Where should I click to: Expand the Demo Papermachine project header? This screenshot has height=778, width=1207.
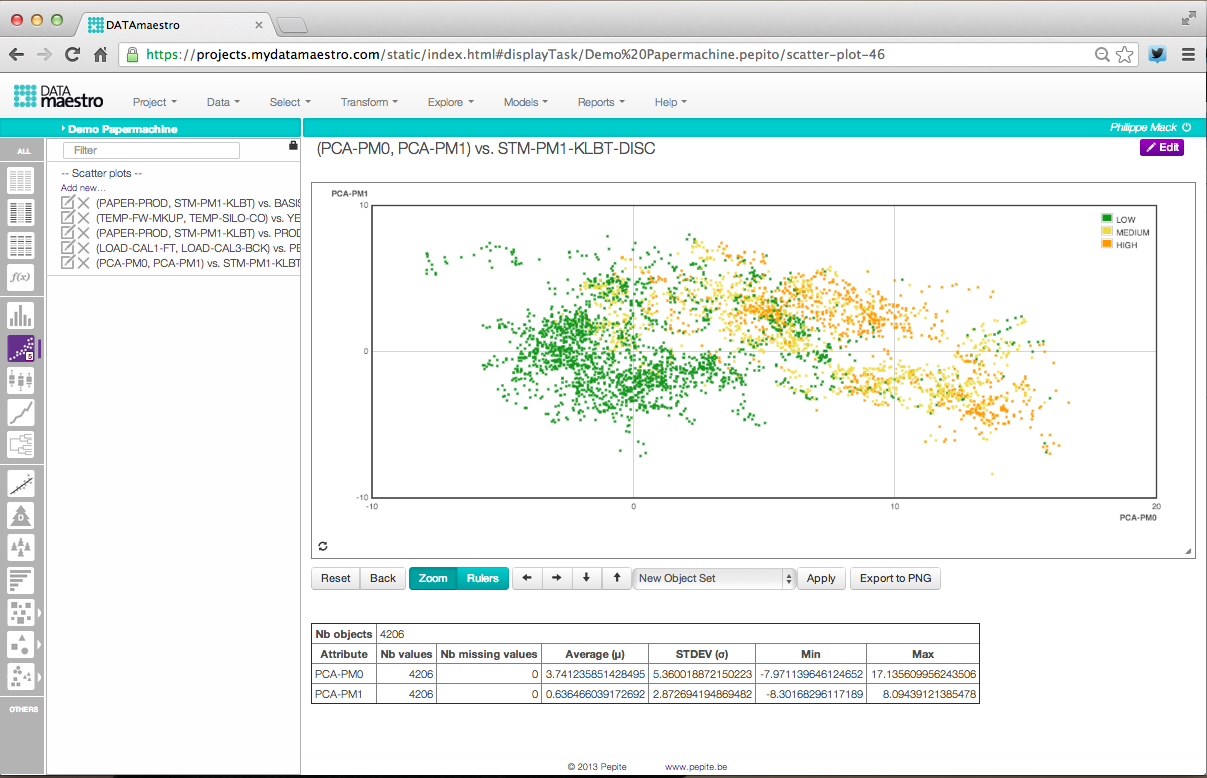coord(120,129)
